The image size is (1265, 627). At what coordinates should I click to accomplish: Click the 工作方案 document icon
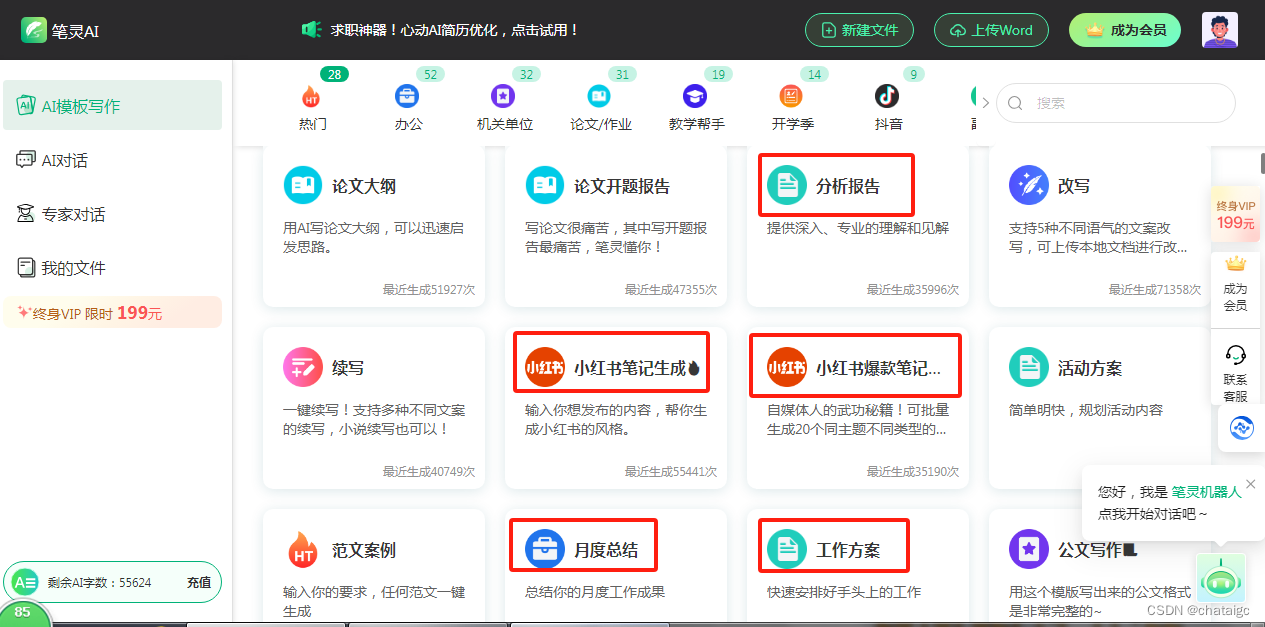pos(787,549)
